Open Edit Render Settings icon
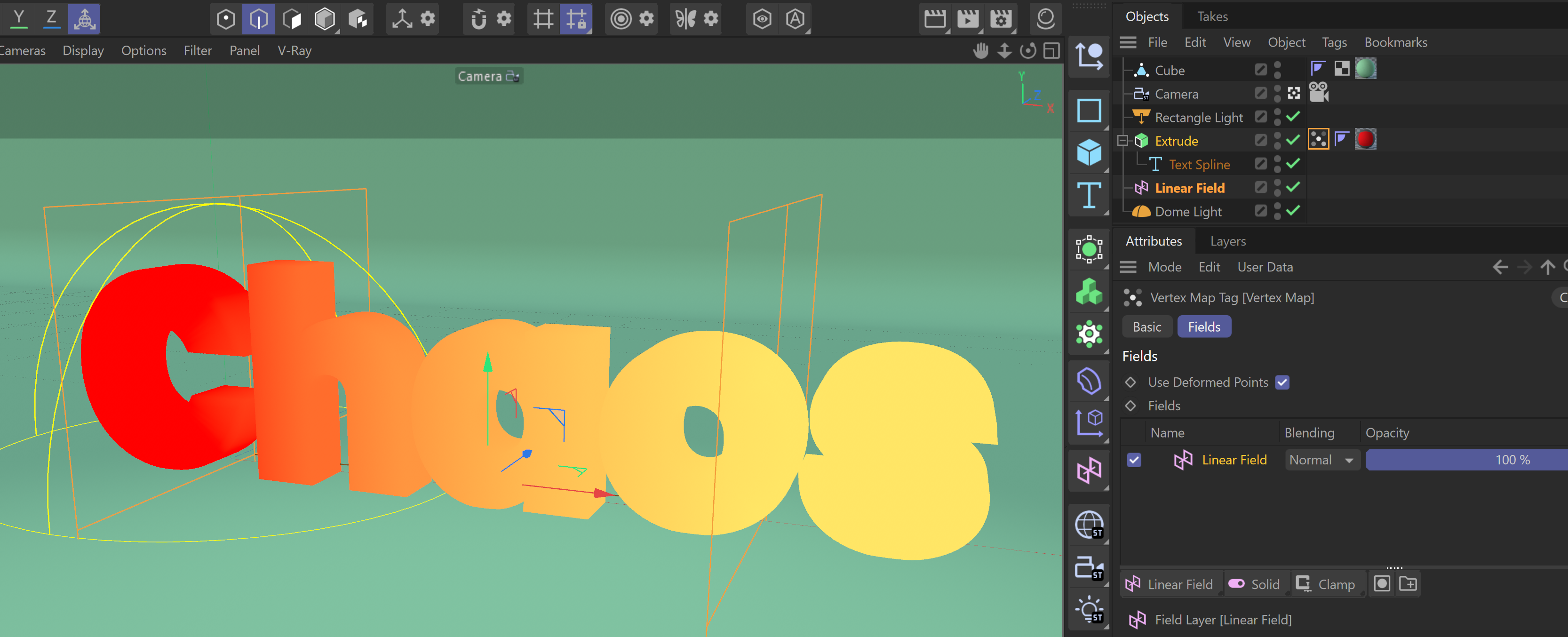The width and height of the screenshot is (1568, 637). (1001, 19)
